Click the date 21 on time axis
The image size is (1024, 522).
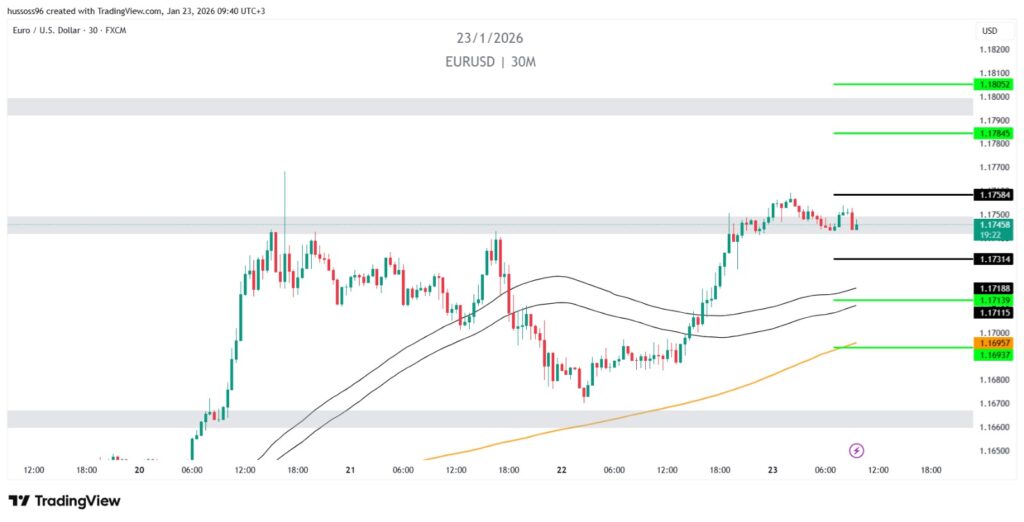coord(350,469)
